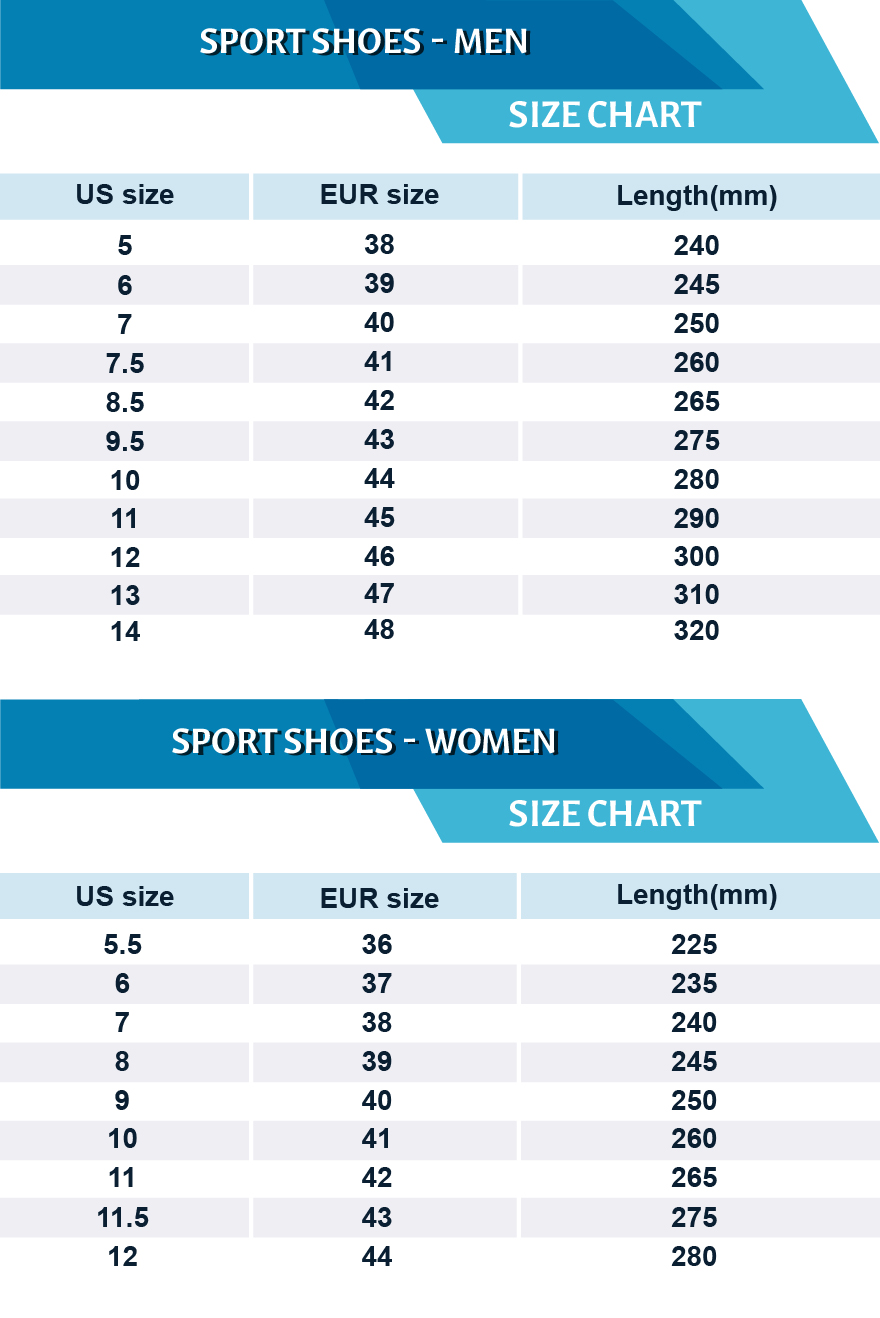Image resolution: width=880 pixels, height=1318 pixels.
Task: Click the men's US size 7.5 cell
Action: [125, 363]
